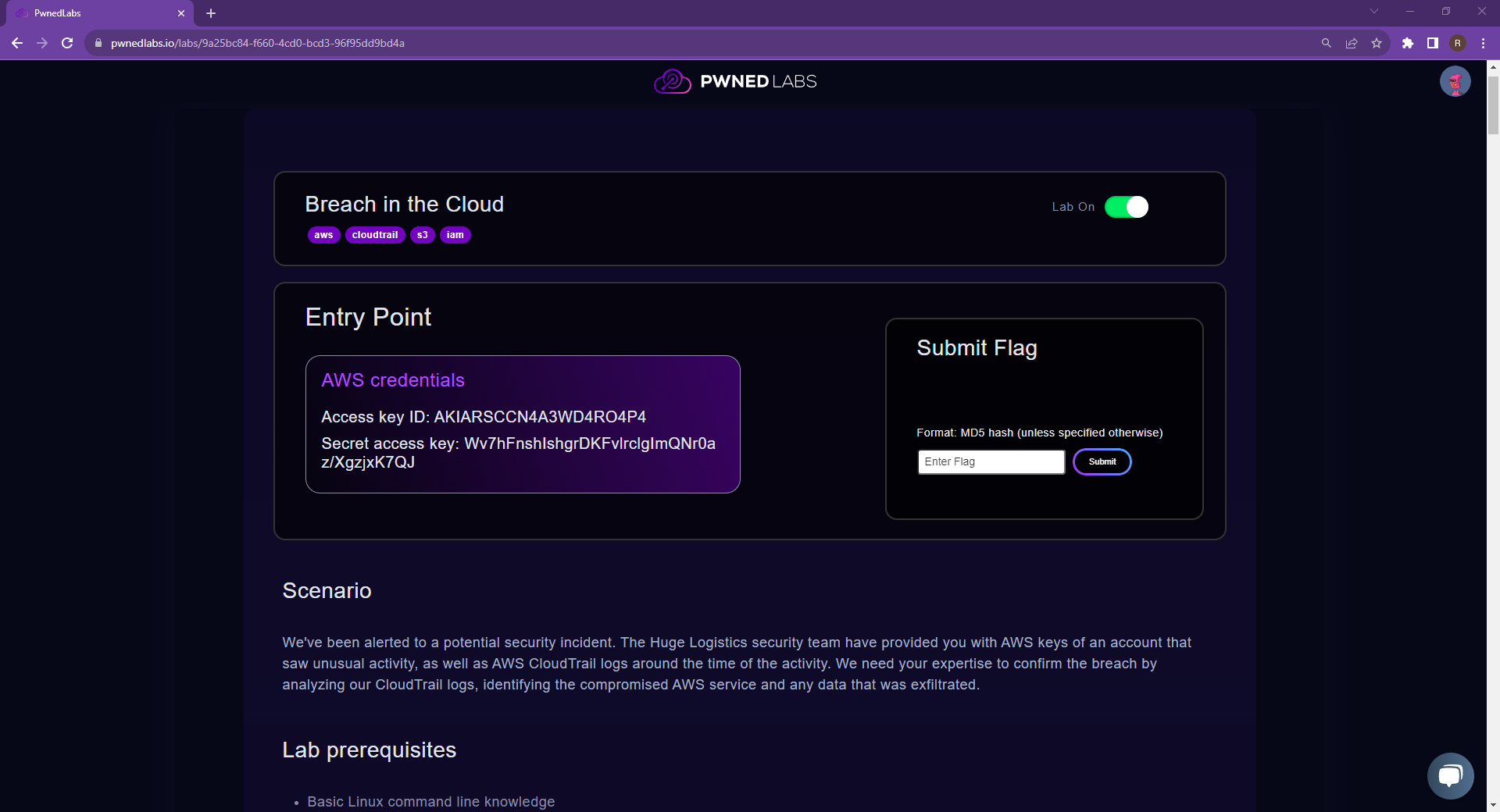Screen dimensions: 1500x812
Task: Click the Secret access key text
Action: click(519, 453)
